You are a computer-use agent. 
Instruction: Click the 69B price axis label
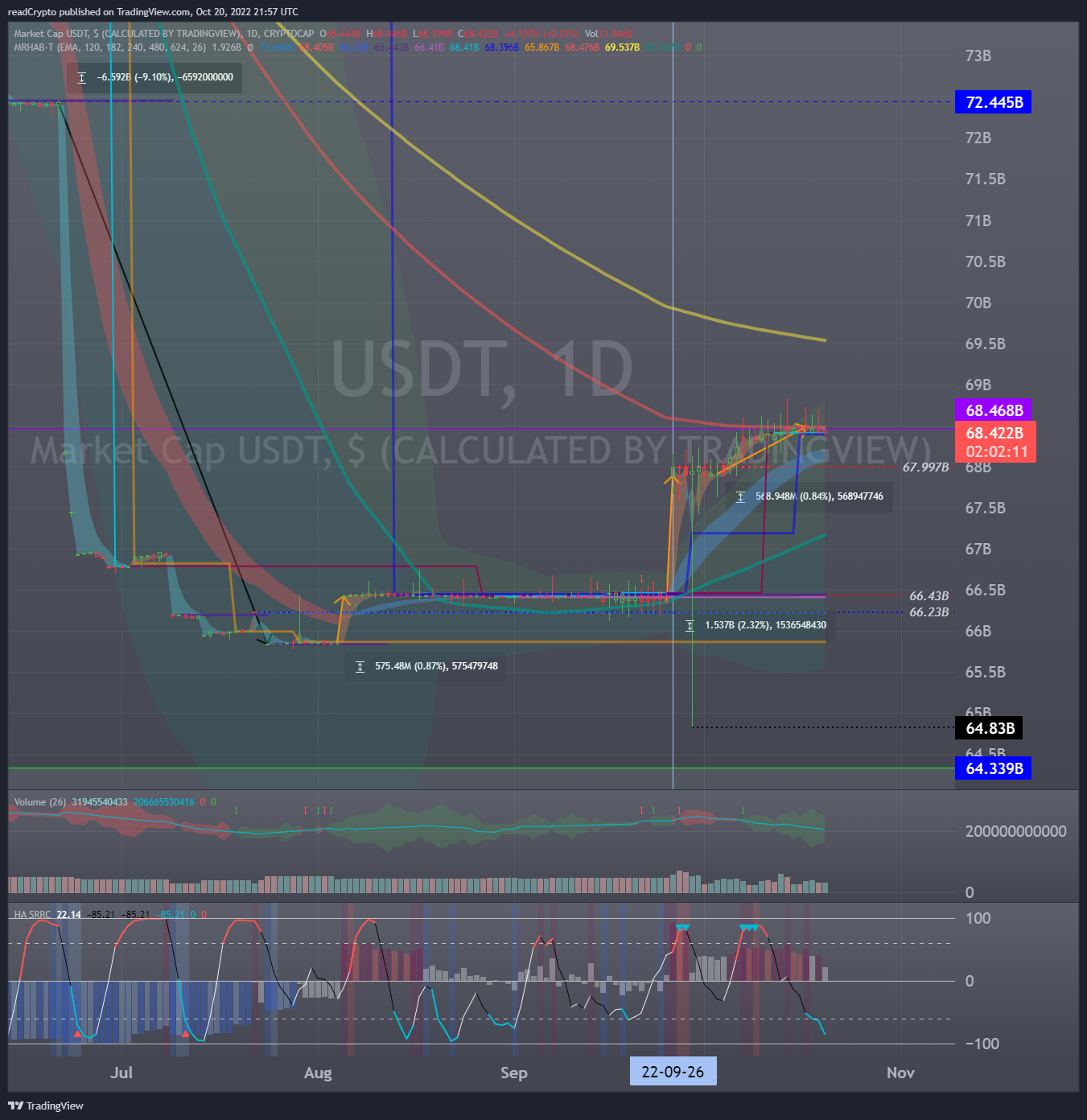coord(978,385)
